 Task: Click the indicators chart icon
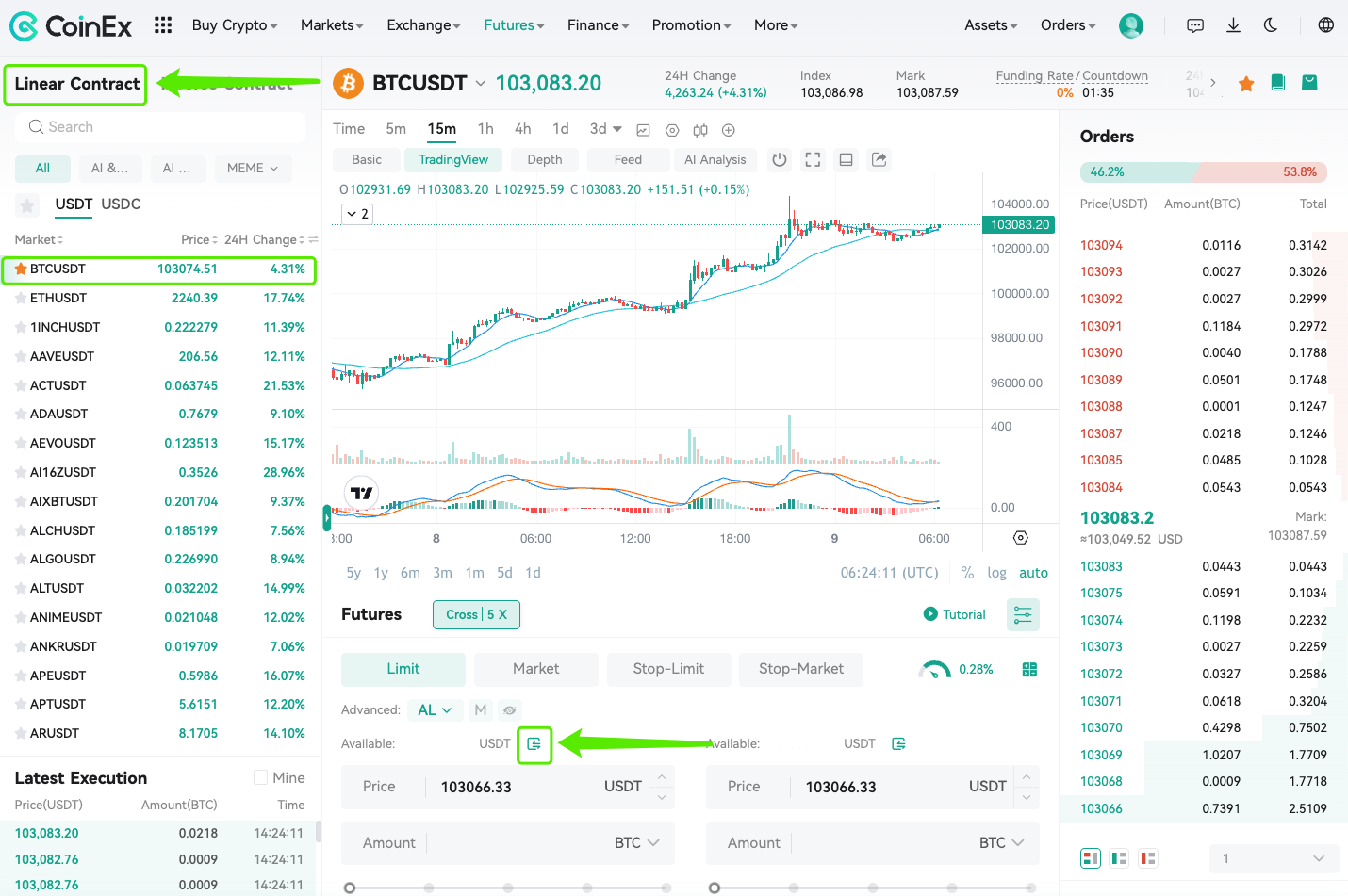(x=644, y=130)
